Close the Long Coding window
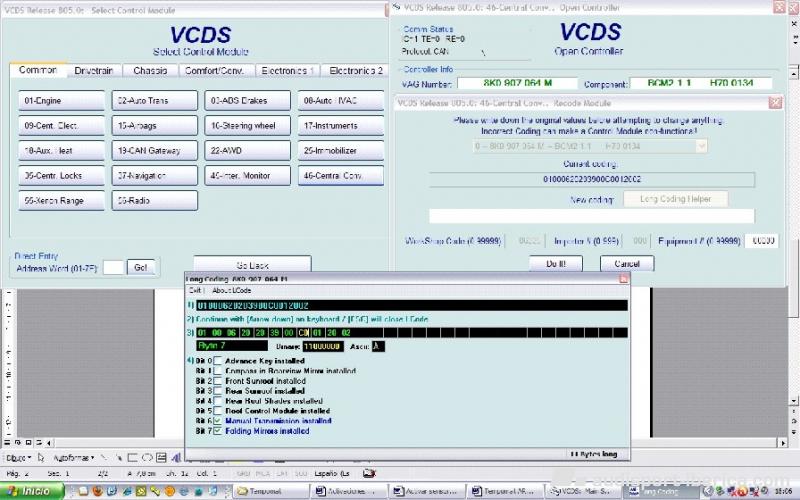This screenshot has height=500, width=800. [x=623, y=279]
